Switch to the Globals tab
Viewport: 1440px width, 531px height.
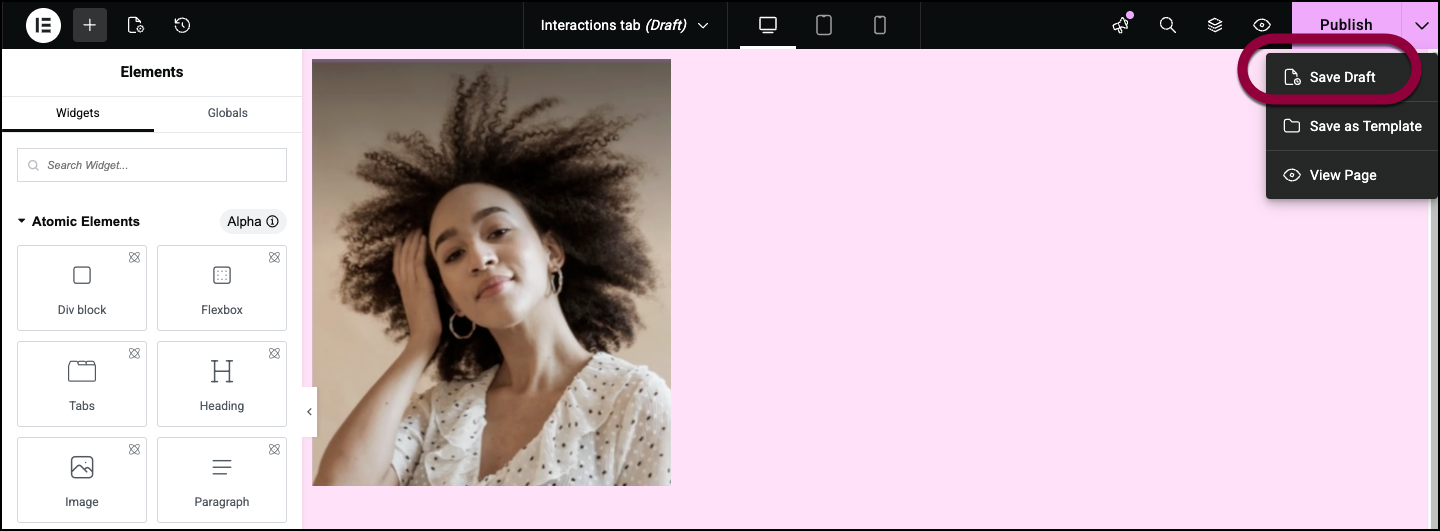click(x=227, y=113)
